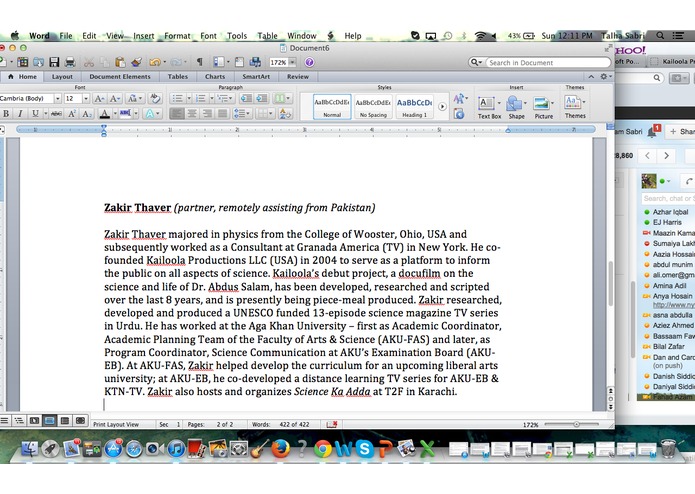This screenshot has width=695, height=494.
Task: Set Center text alignment
Action: tap(192, 114)
